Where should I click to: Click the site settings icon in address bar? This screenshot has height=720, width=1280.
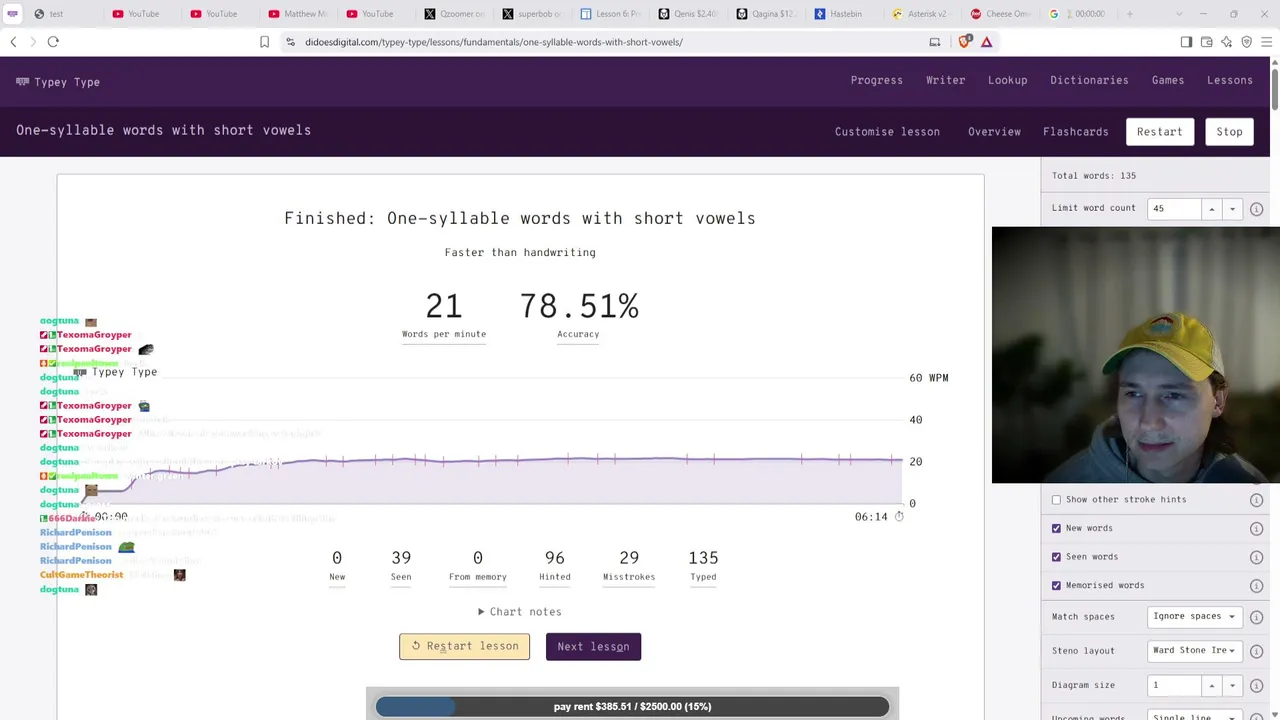(290, 42)
